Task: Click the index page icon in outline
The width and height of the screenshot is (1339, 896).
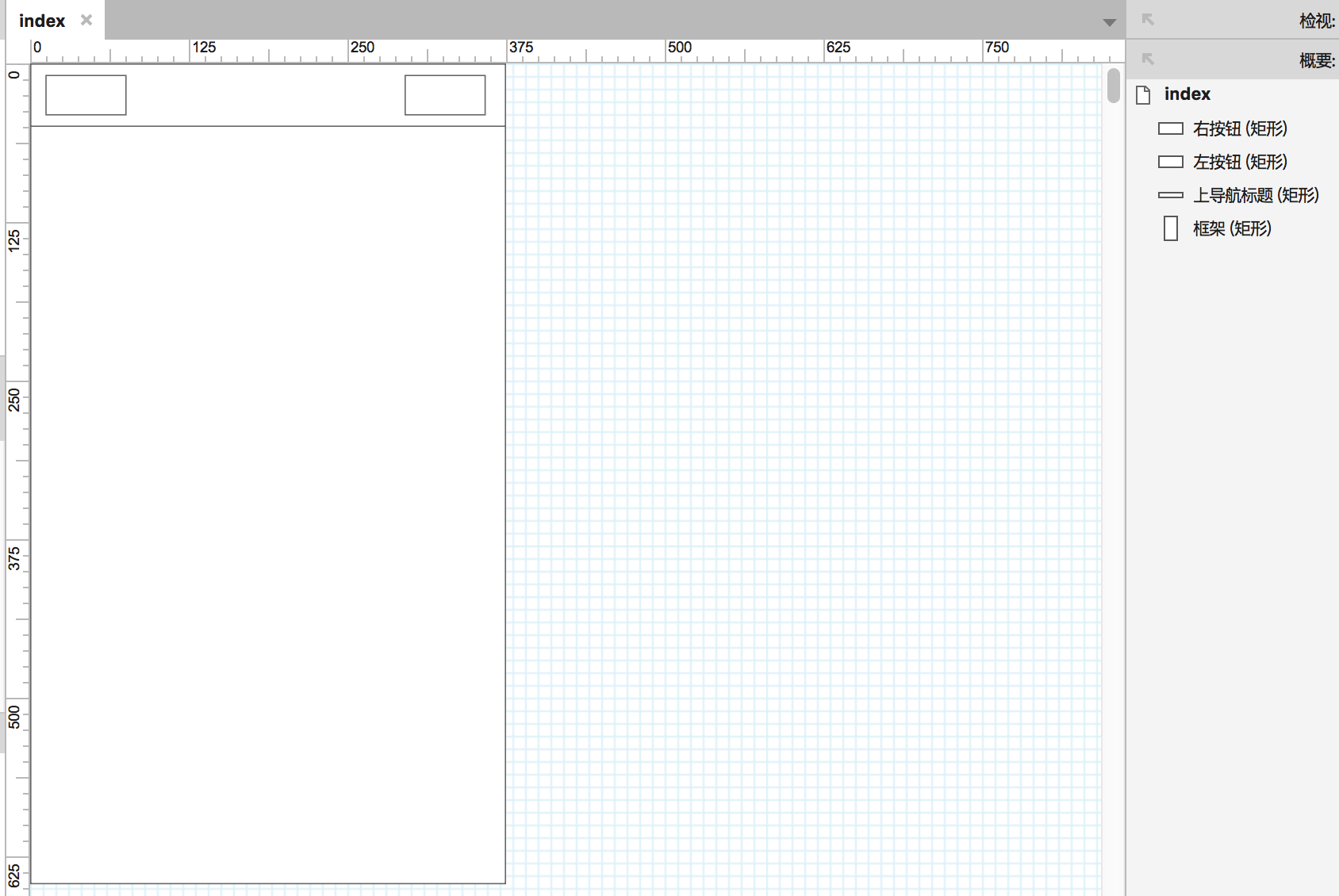Action: 1143,94
